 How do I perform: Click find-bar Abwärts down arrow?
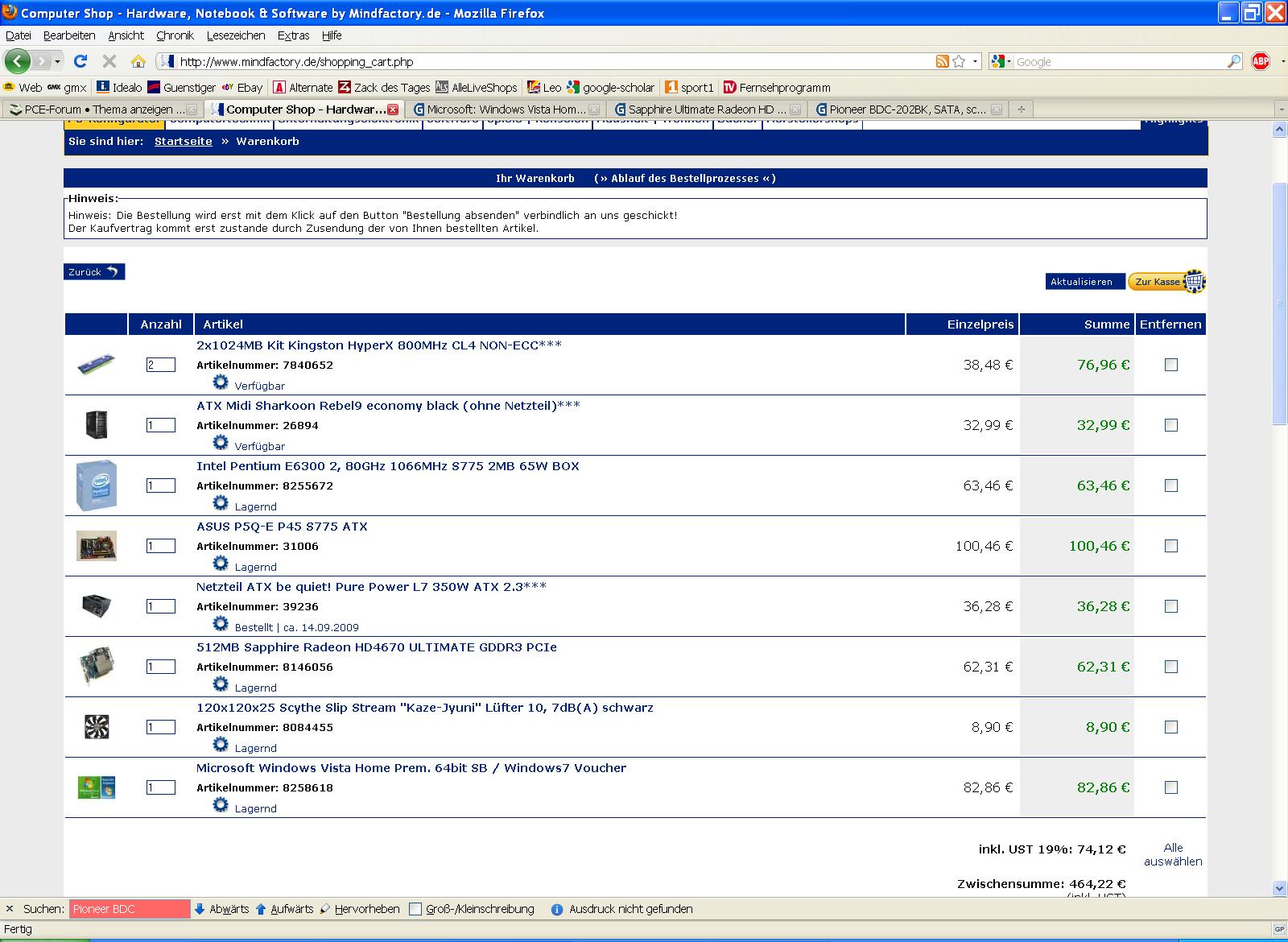[200, 909]
